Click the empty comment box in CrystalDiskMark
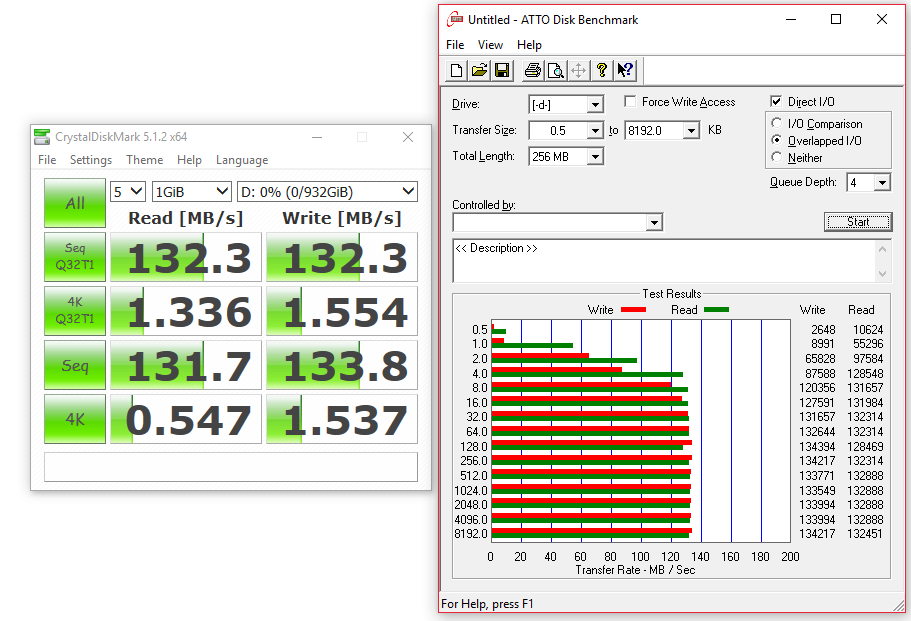911x621 pixels. pyautogui.click(x=231, y=467)
